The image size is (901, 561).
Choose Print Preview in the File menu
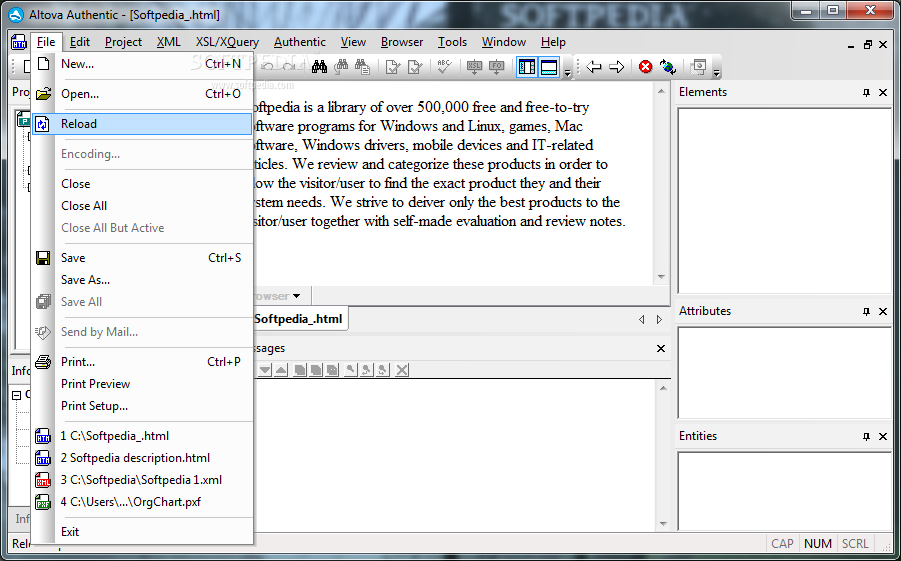coord(142,384)
